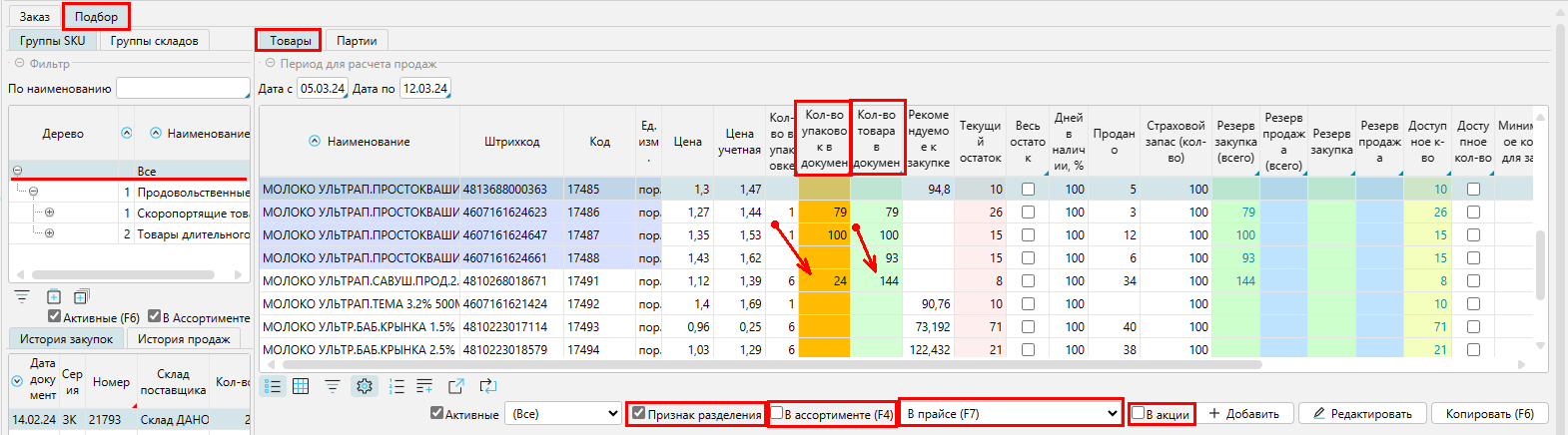Open table settings gear icon
Viewport: 1568px width, 435px height.
pos(365,386)
